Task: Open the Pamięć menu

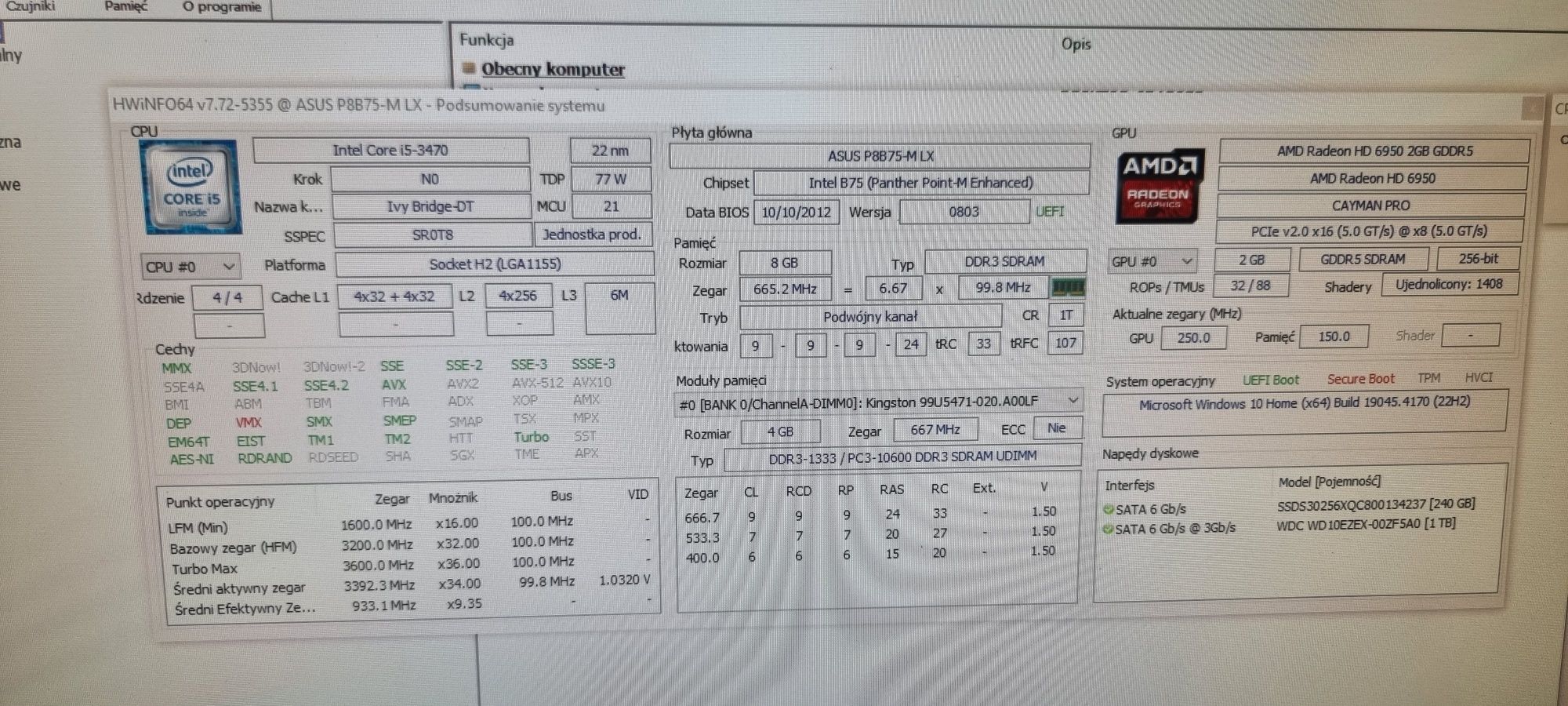Action: tap(125, 6)
